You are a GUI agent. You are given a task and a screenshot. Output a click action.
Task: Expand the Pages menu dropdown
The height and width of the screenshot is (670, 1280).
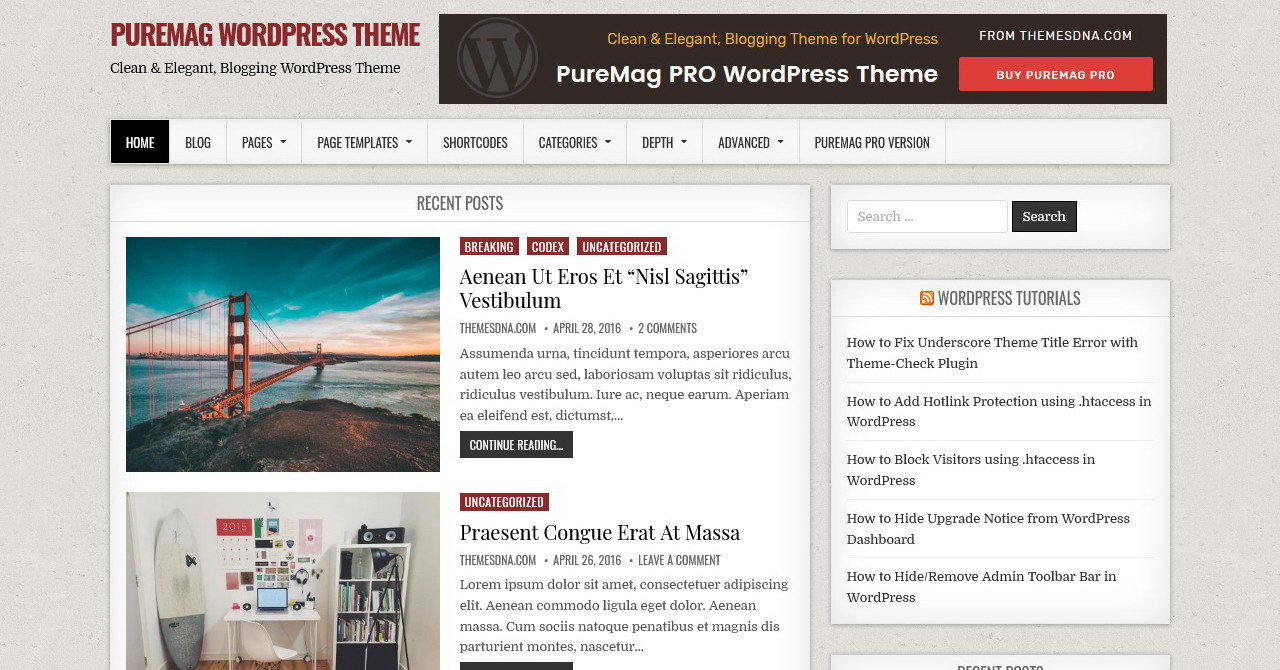click(x=264, y=142)
